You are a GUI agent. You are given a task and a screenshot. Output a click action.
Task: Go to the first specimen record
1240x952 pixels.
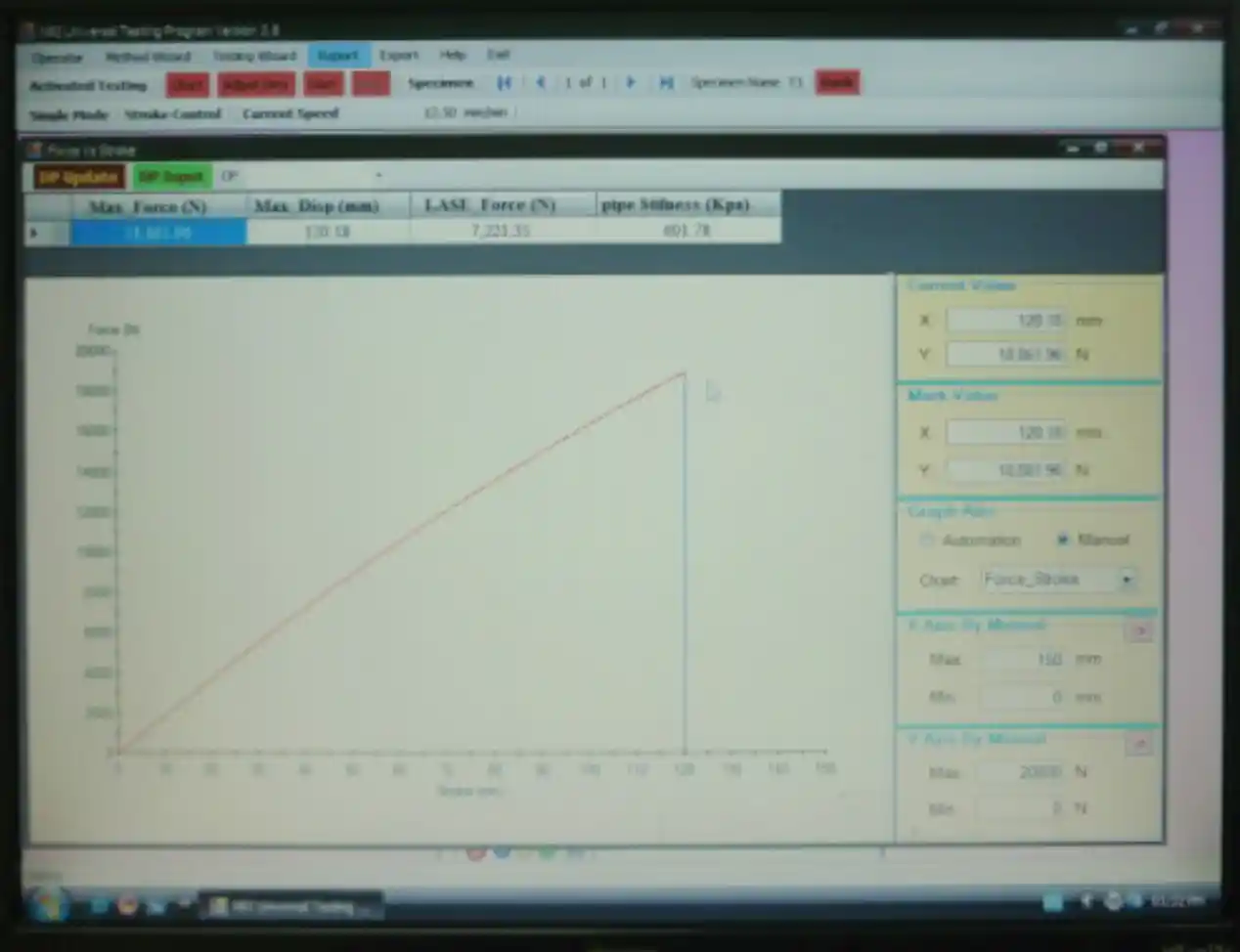click(x=504, y=83)
